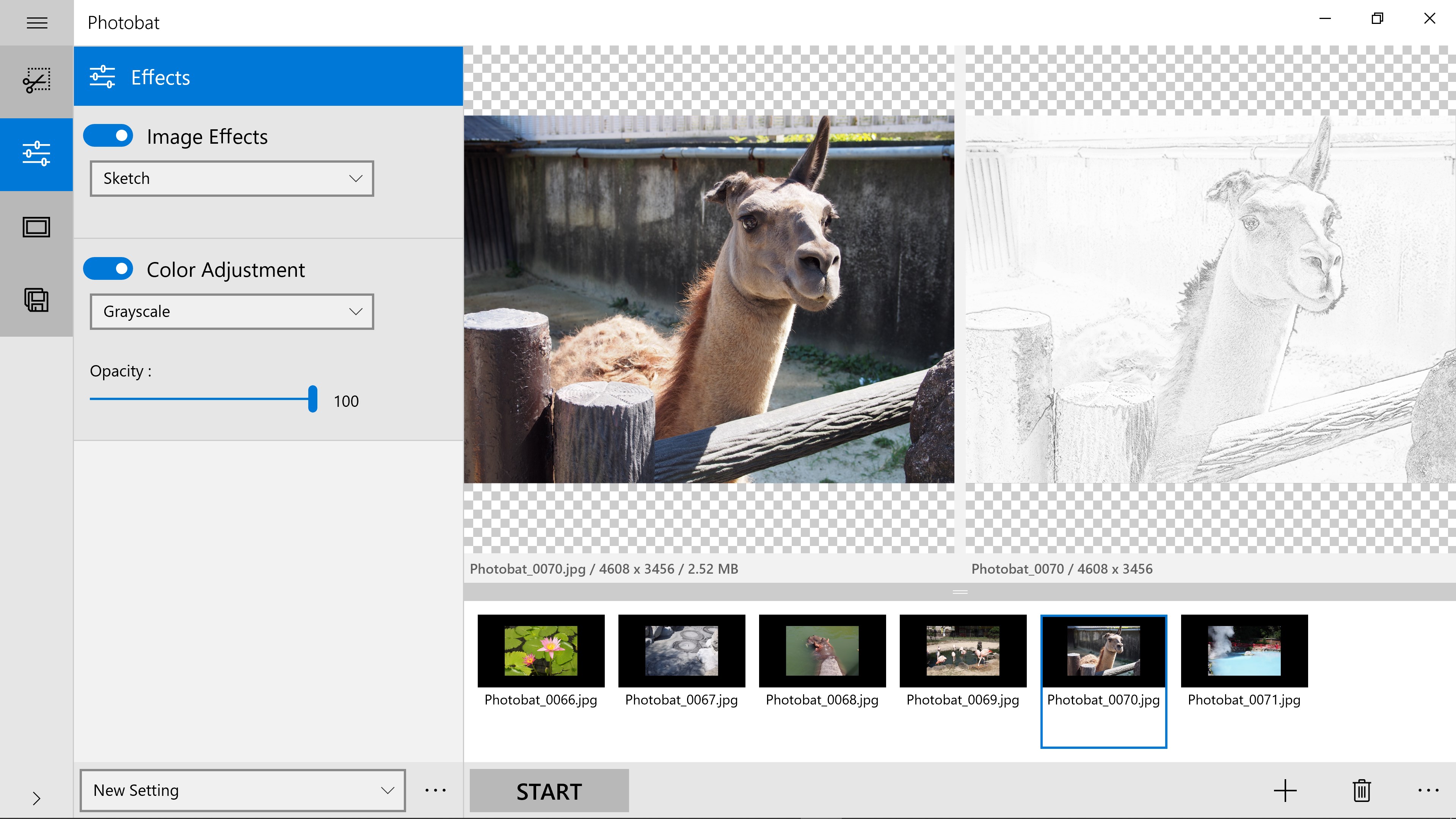This screenshot has width=1456, height=819.
Task: Expand the Grayscale color dropdown
Action: pyautogui.click(x=232, y=311)
